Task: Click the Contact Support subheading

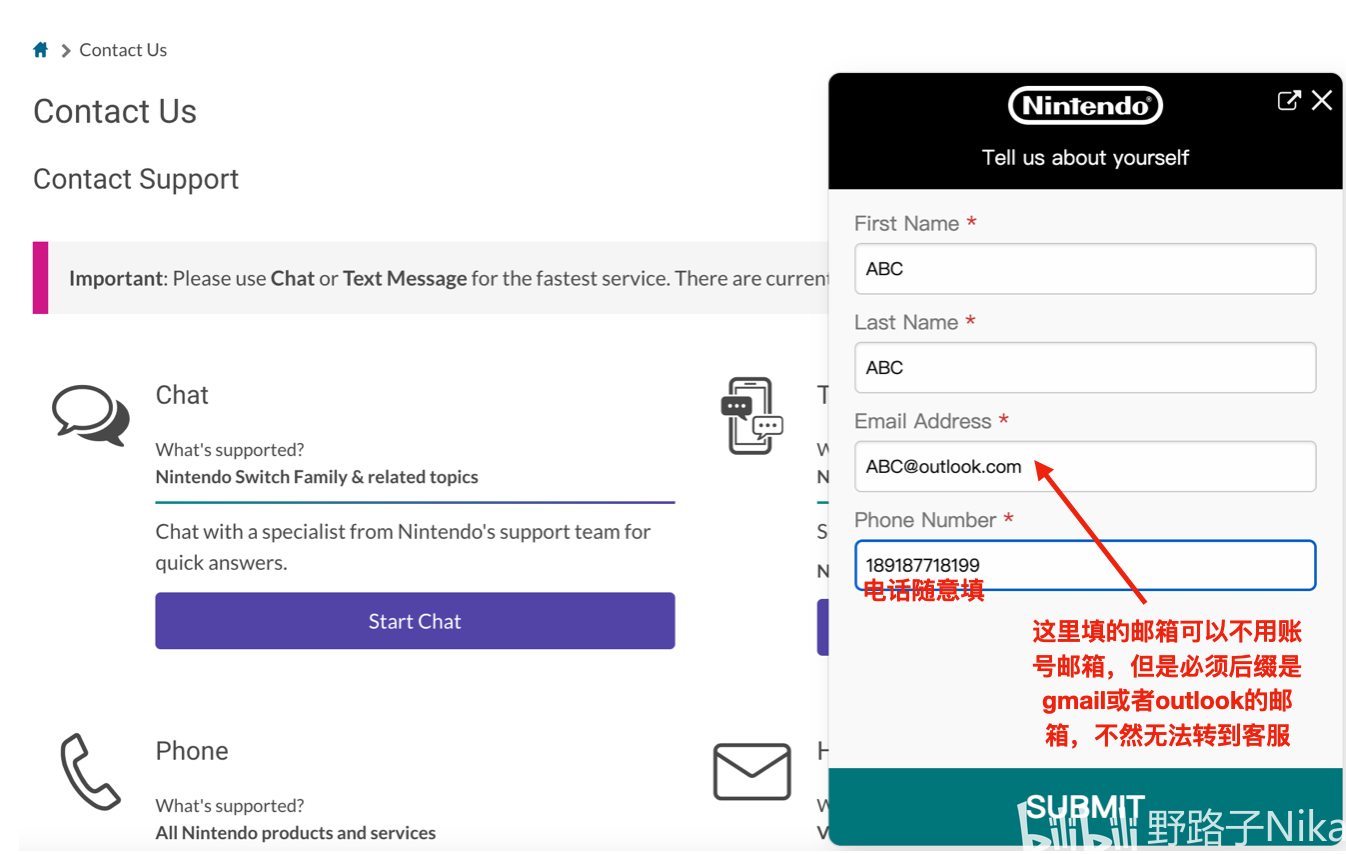Action: 136,179
